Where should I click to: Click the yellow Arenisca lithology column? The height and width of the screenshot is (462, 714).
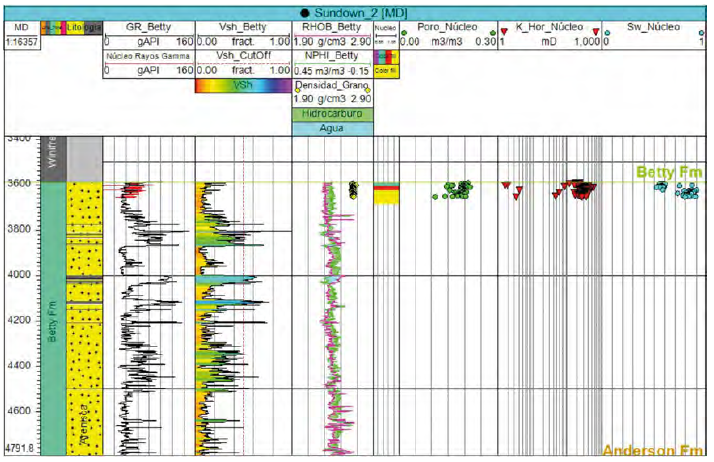click(84, 320)
